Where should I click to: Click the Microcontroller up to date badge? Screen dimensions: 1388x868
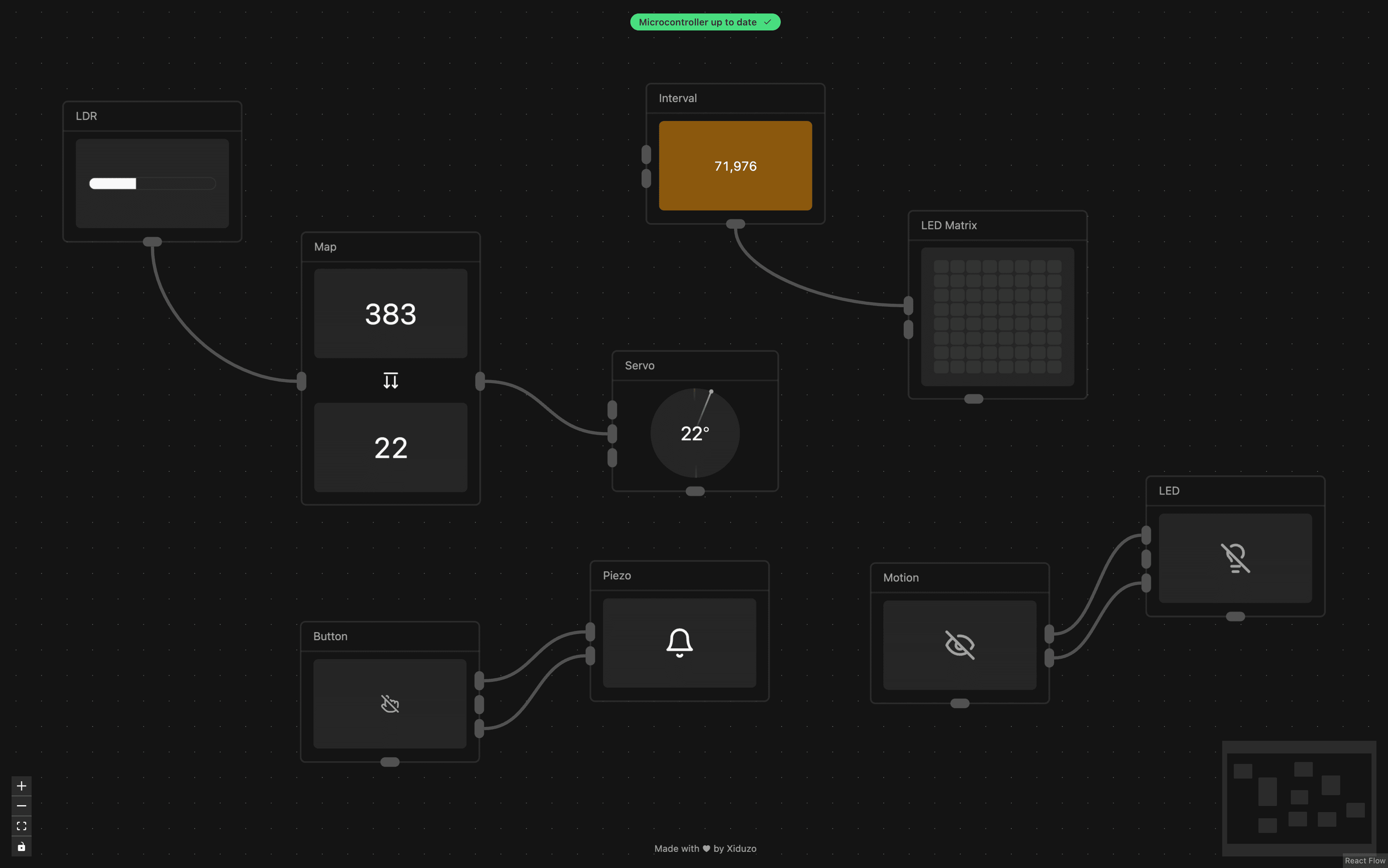705,22
